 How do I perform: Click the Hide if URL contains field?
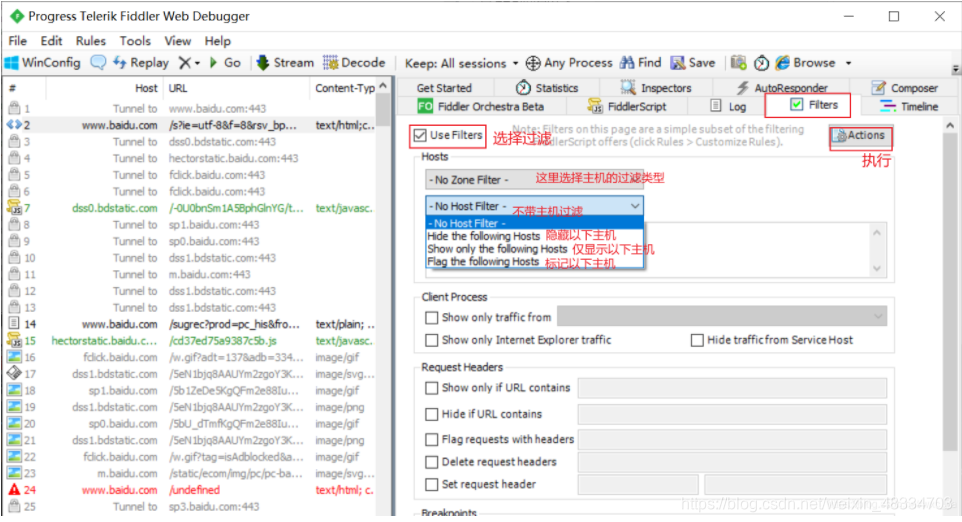732,414
